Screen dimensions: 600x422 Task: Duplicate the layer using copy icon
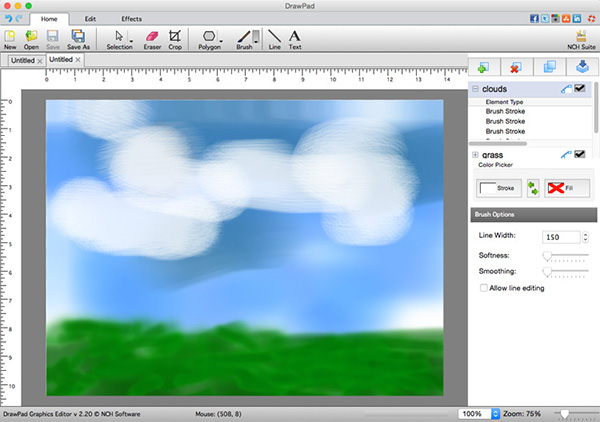(x=549, y=67)
